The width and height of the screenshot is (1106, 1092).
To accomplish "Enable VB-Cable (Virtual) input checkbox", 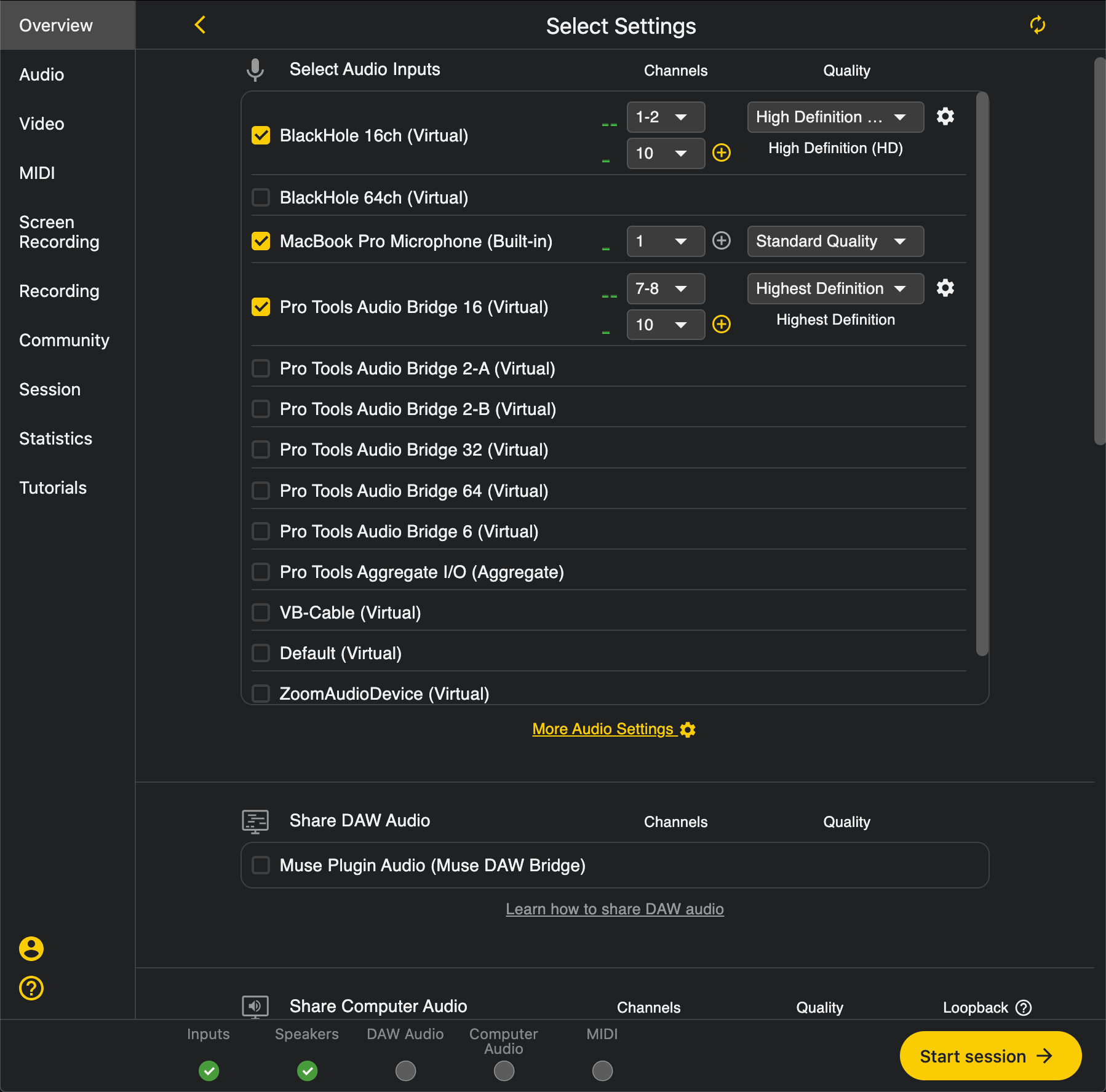I will coord(261,612).
